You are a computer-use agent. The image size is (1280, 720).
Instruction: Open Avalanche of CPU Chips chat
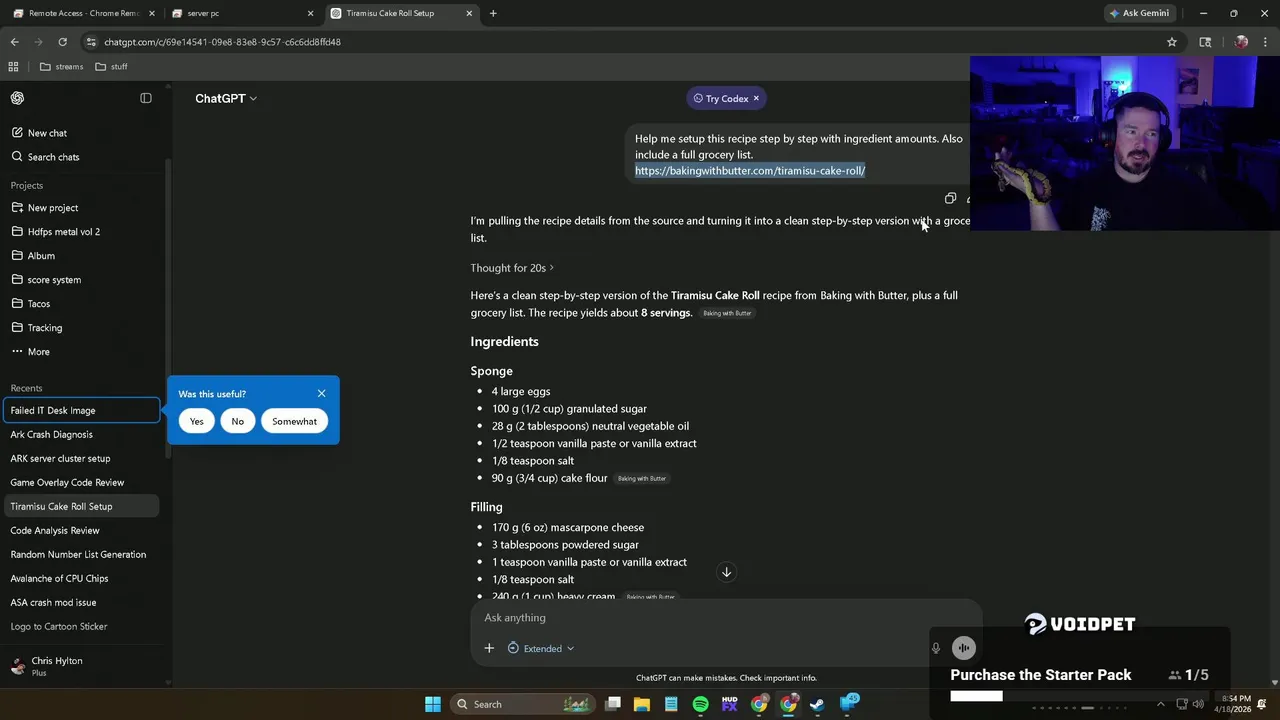click(81, 578)
